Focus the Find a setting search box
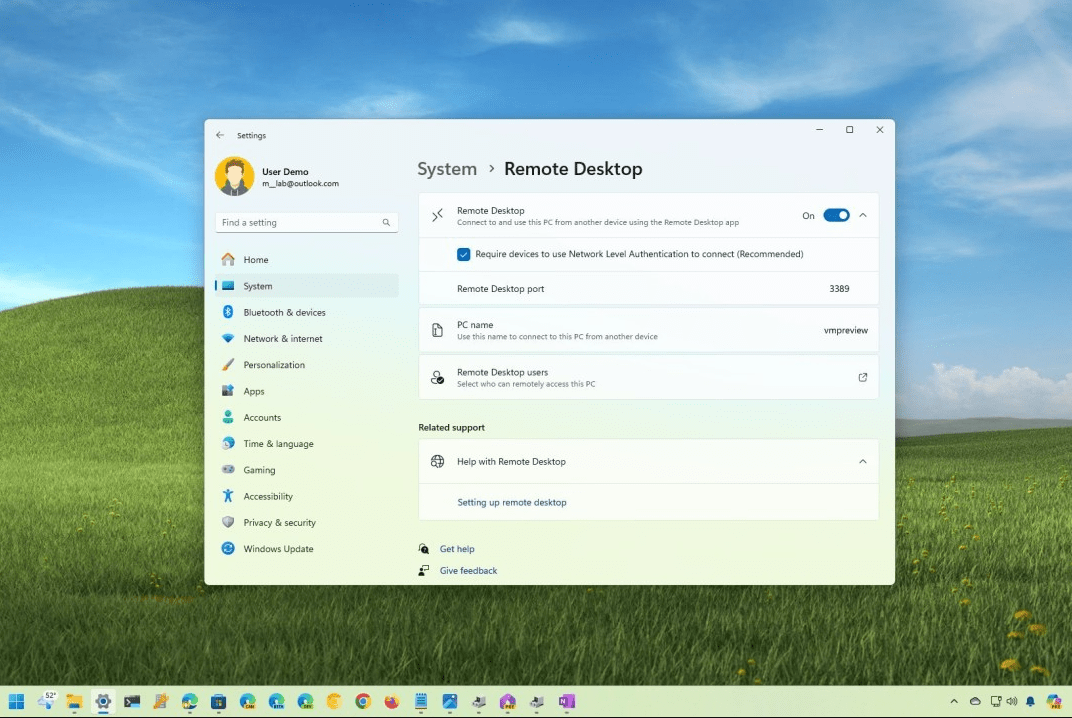Image resolution: width=1072 pixels, height=718 pixels. tap(306, 223)
